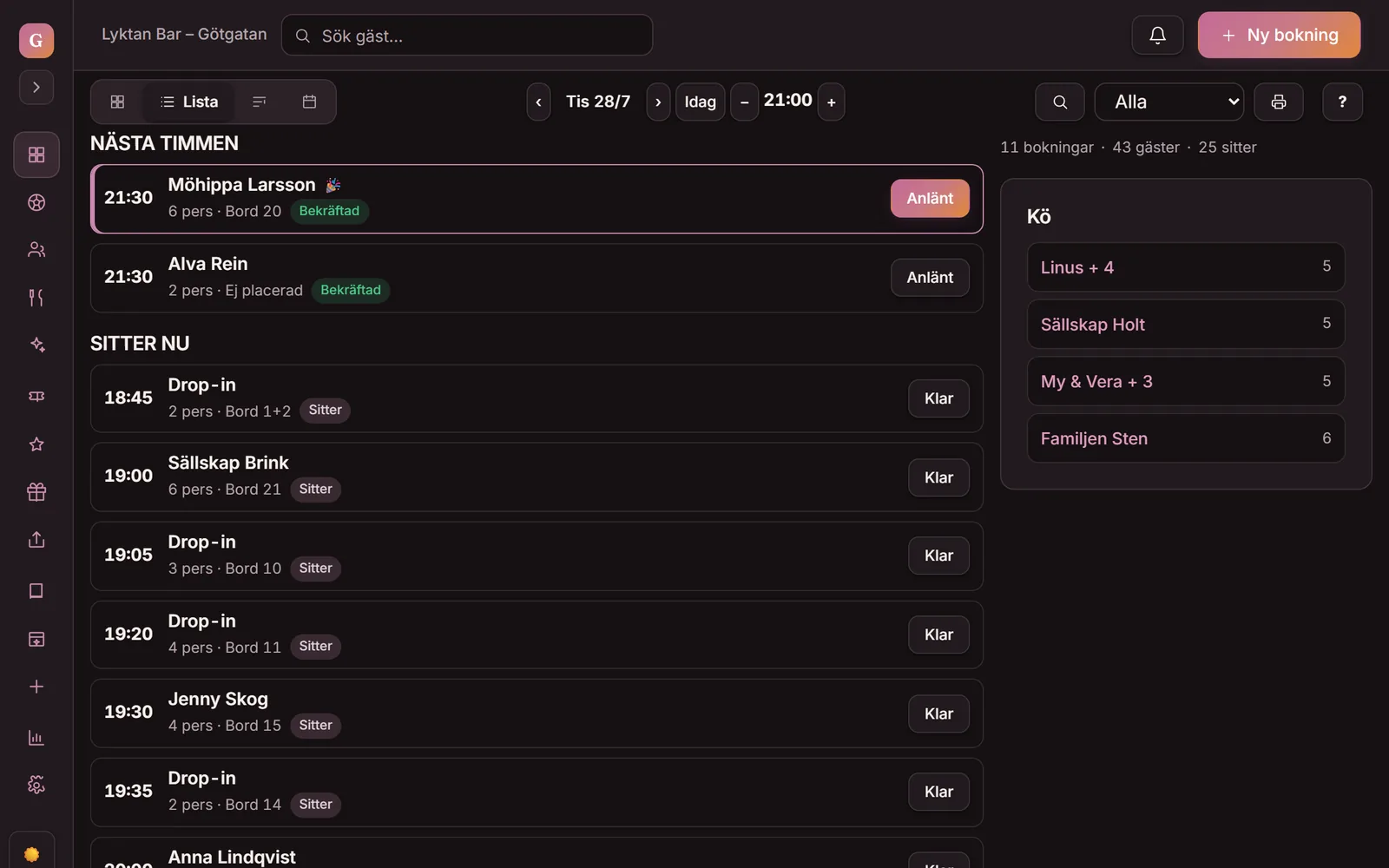
Task: Open the Alla filter dropdown
Action: 1168,102
